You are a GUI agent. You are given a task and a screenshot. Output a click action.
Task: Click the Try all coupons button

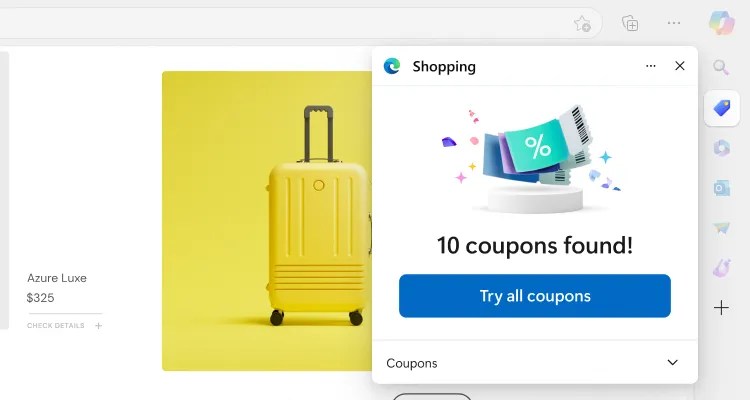(x=535, y=296)
